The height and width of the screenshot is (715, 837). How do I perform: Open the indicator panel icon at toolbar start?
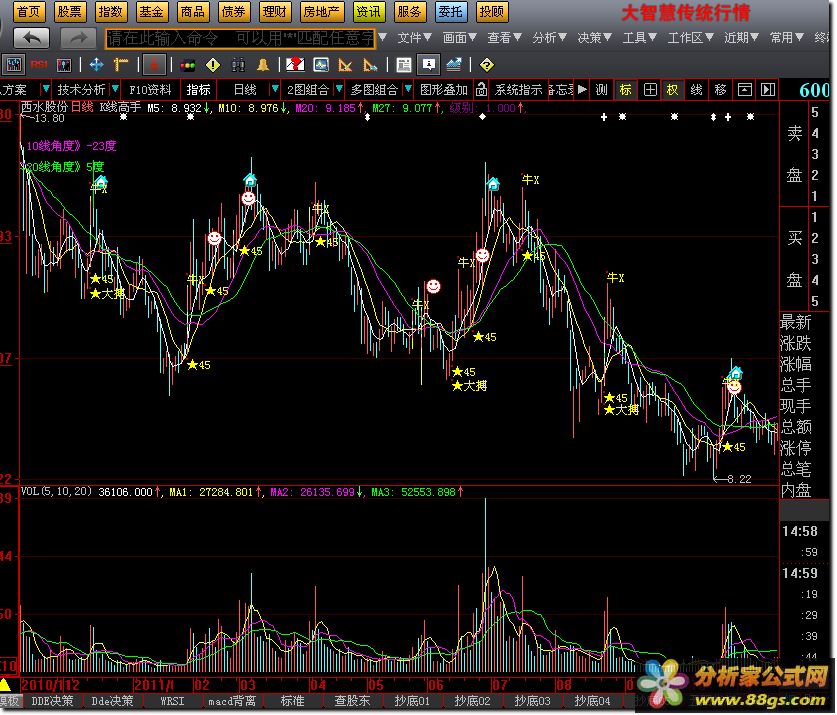pos(13,65)
